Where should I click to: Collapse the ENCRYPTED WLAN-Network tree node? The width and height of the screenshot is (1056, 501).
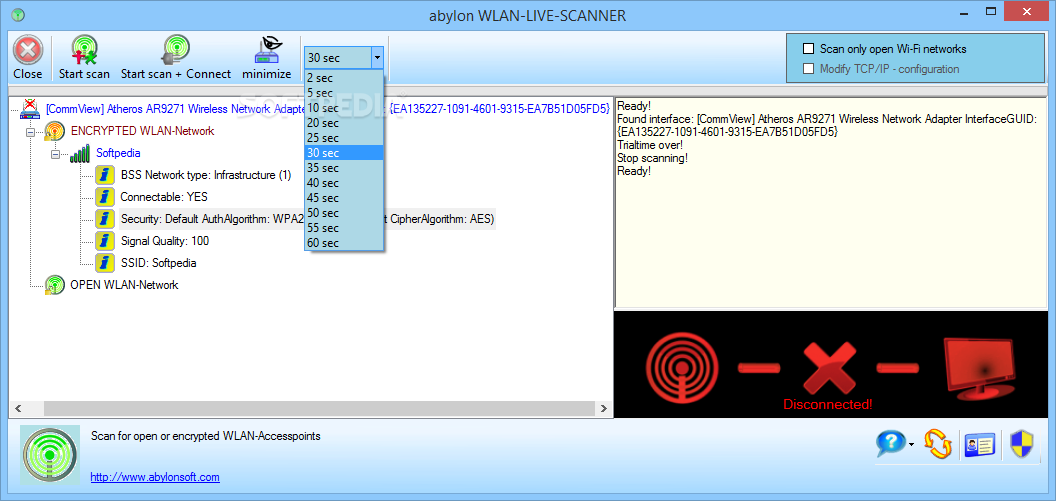pyautogui.click(x=30, y=132)
